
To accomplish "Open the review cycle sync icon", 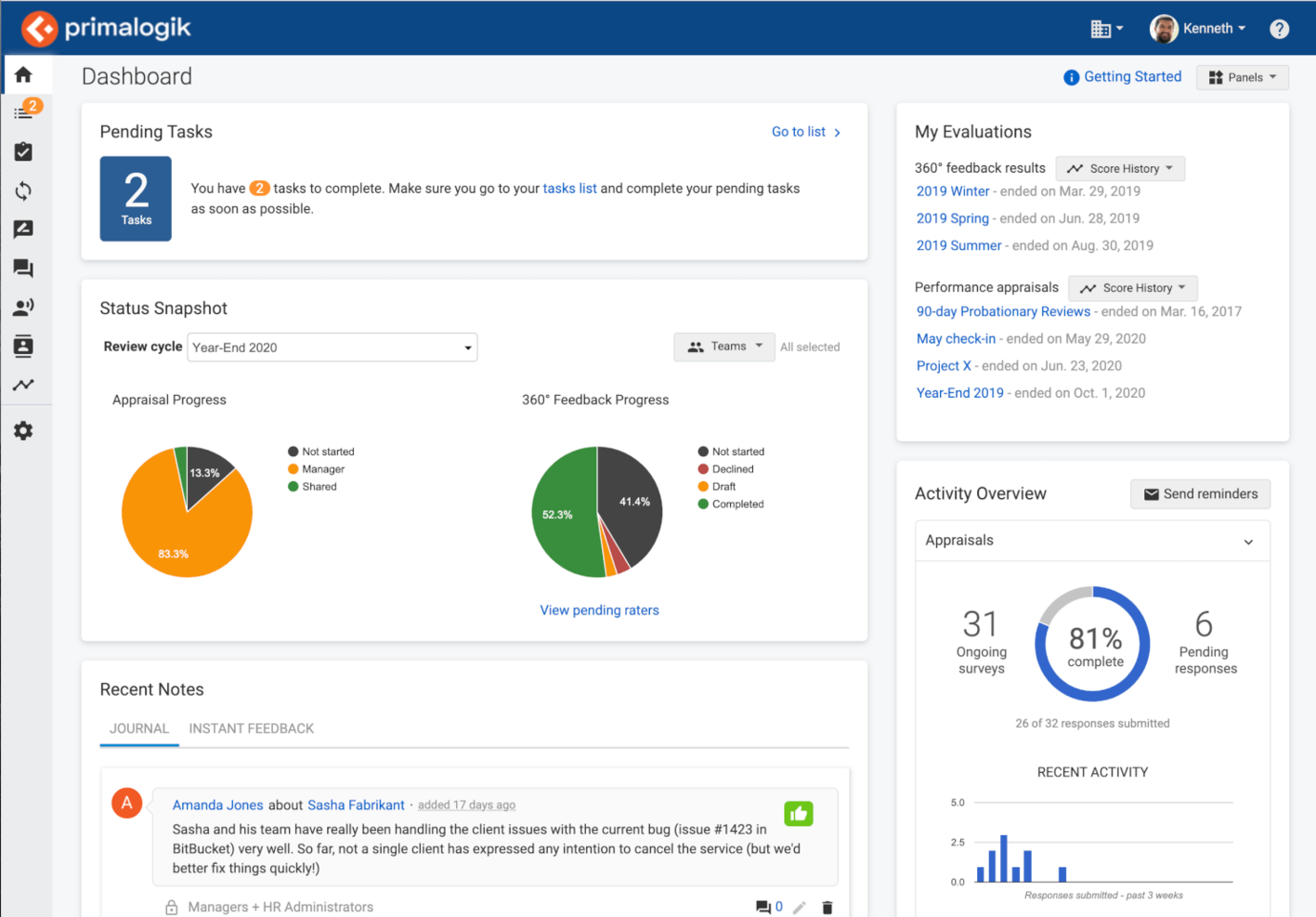I will 24,190.
